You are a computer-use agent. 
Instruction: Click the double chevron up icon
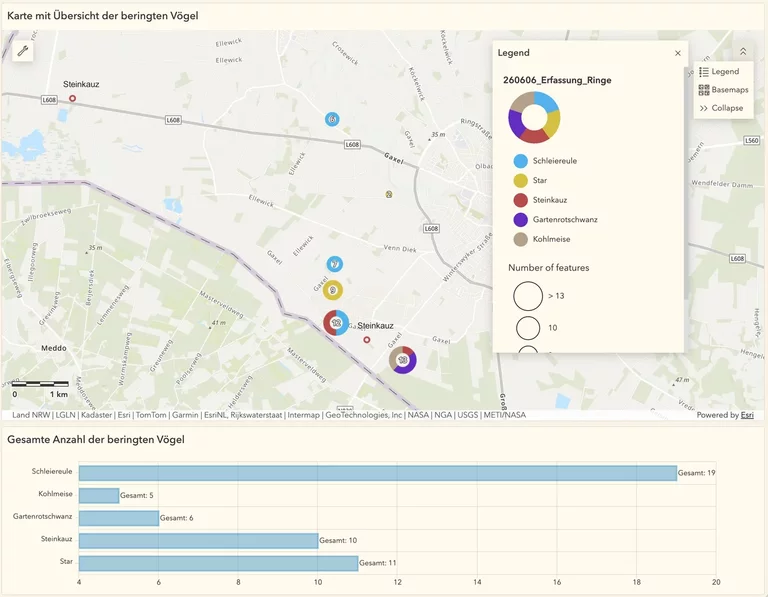[743, 51]
